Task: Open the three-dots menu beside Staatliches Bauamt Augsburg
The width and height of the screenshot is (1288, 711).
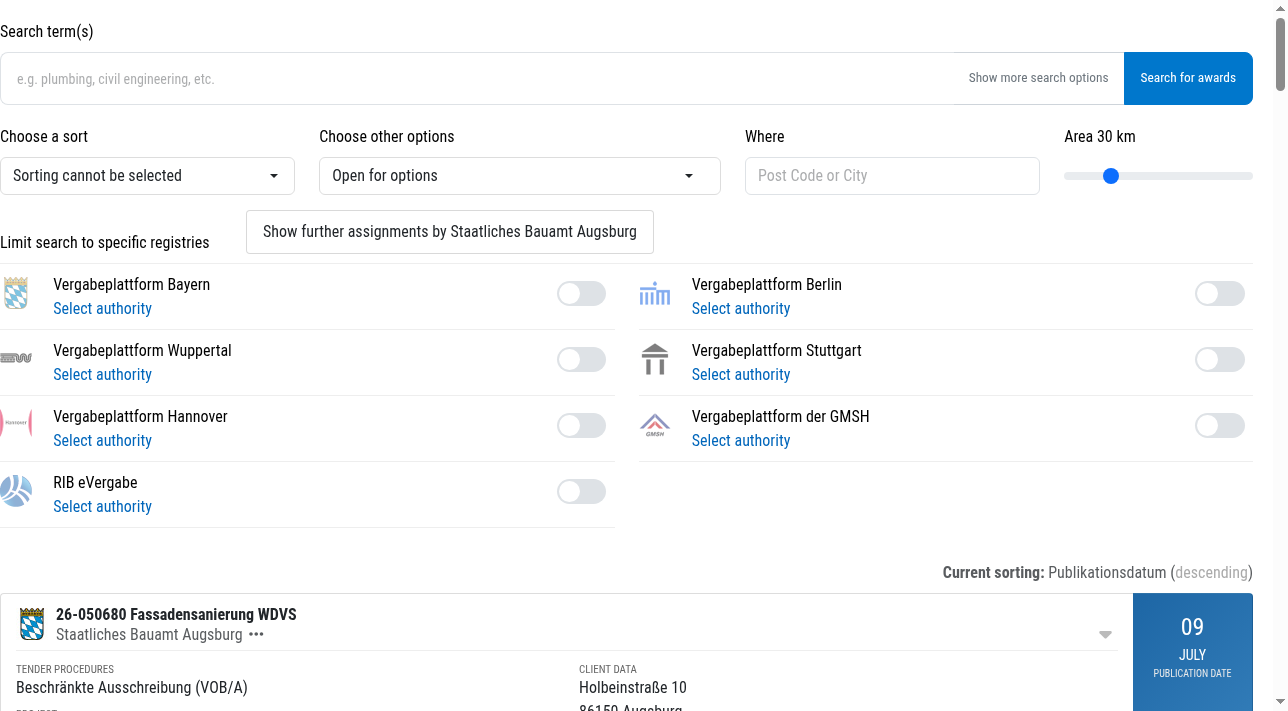Action: coord(257,635)
